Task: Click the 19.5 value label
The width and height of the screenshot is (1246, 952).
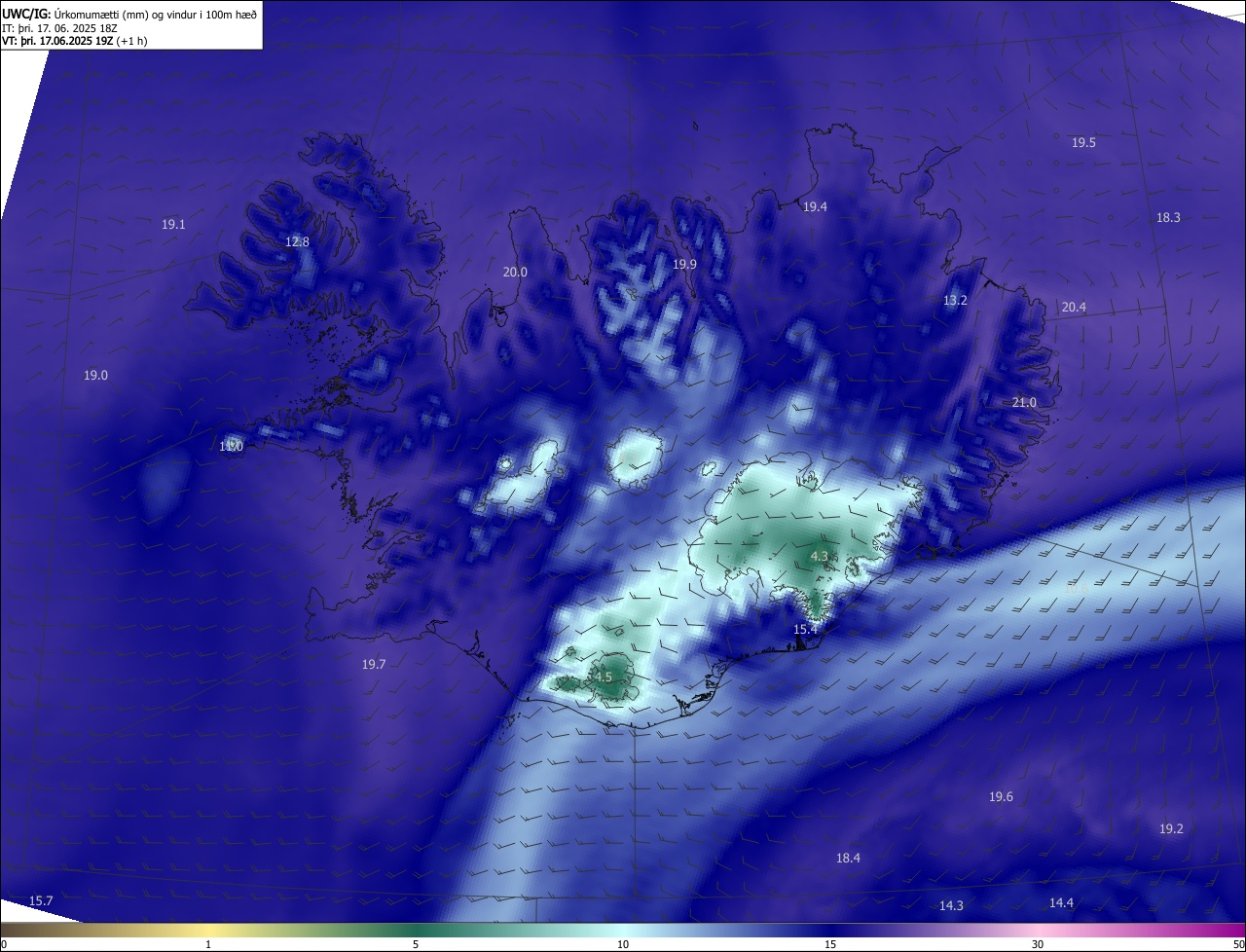Action: point(1083,143)
